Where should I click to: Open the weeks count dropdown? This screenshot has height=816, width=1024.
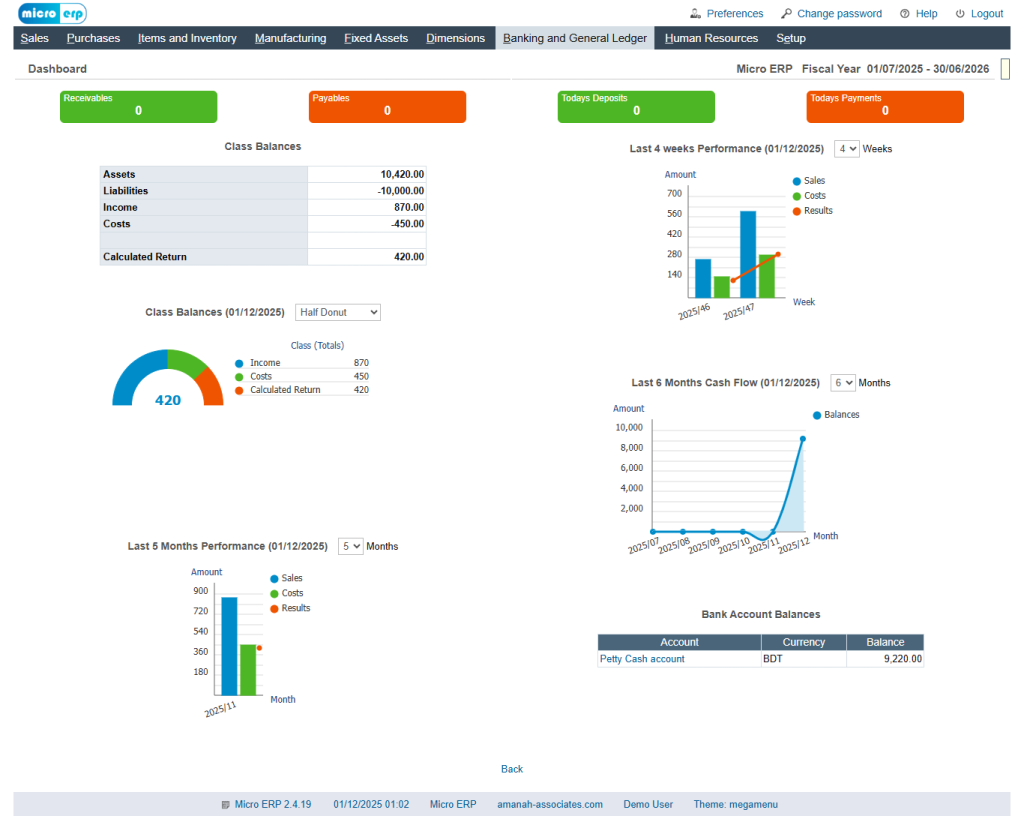[x=847, y=149]
